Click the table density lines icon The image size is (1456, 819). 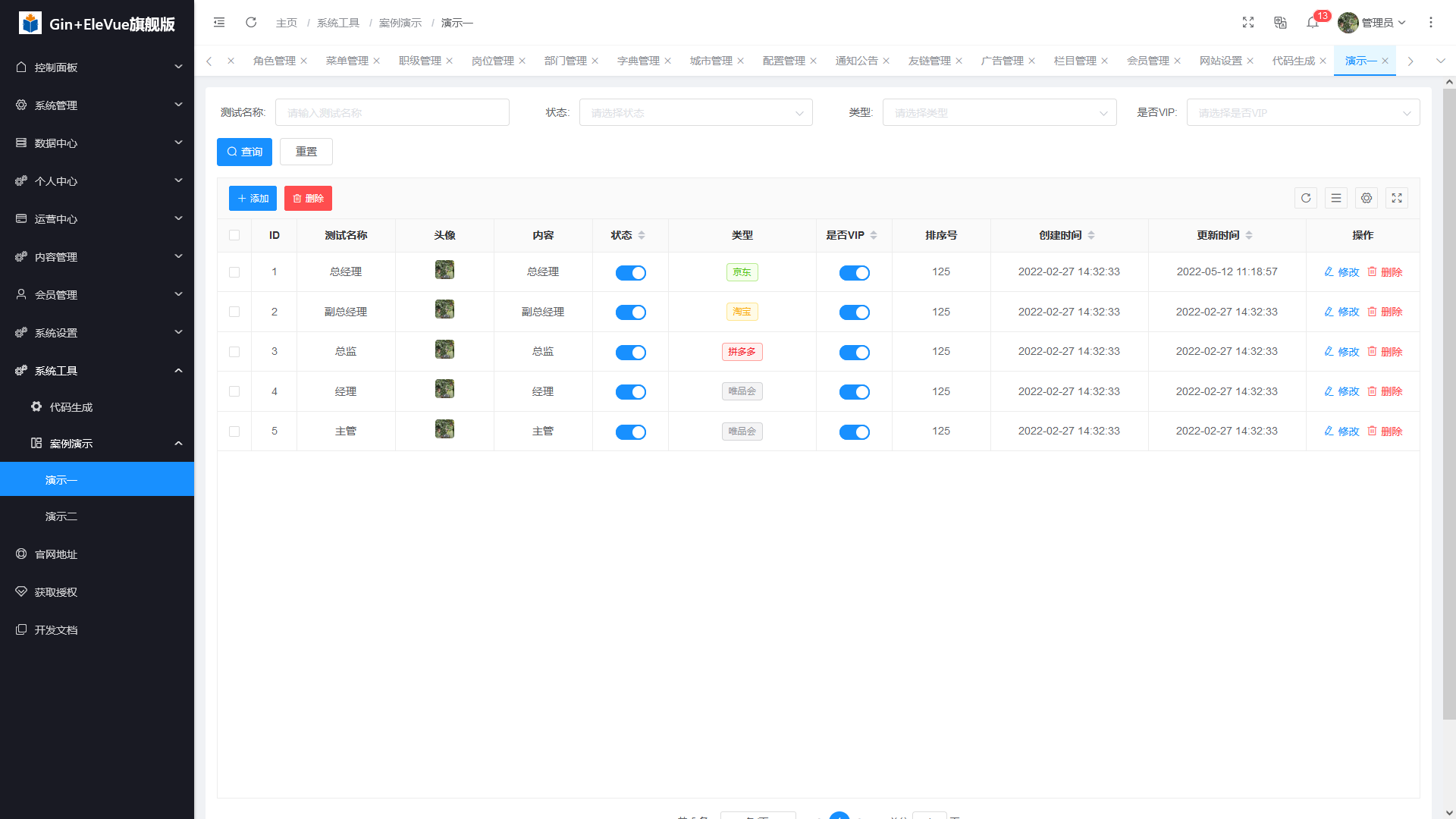(x=1336, y=198)
